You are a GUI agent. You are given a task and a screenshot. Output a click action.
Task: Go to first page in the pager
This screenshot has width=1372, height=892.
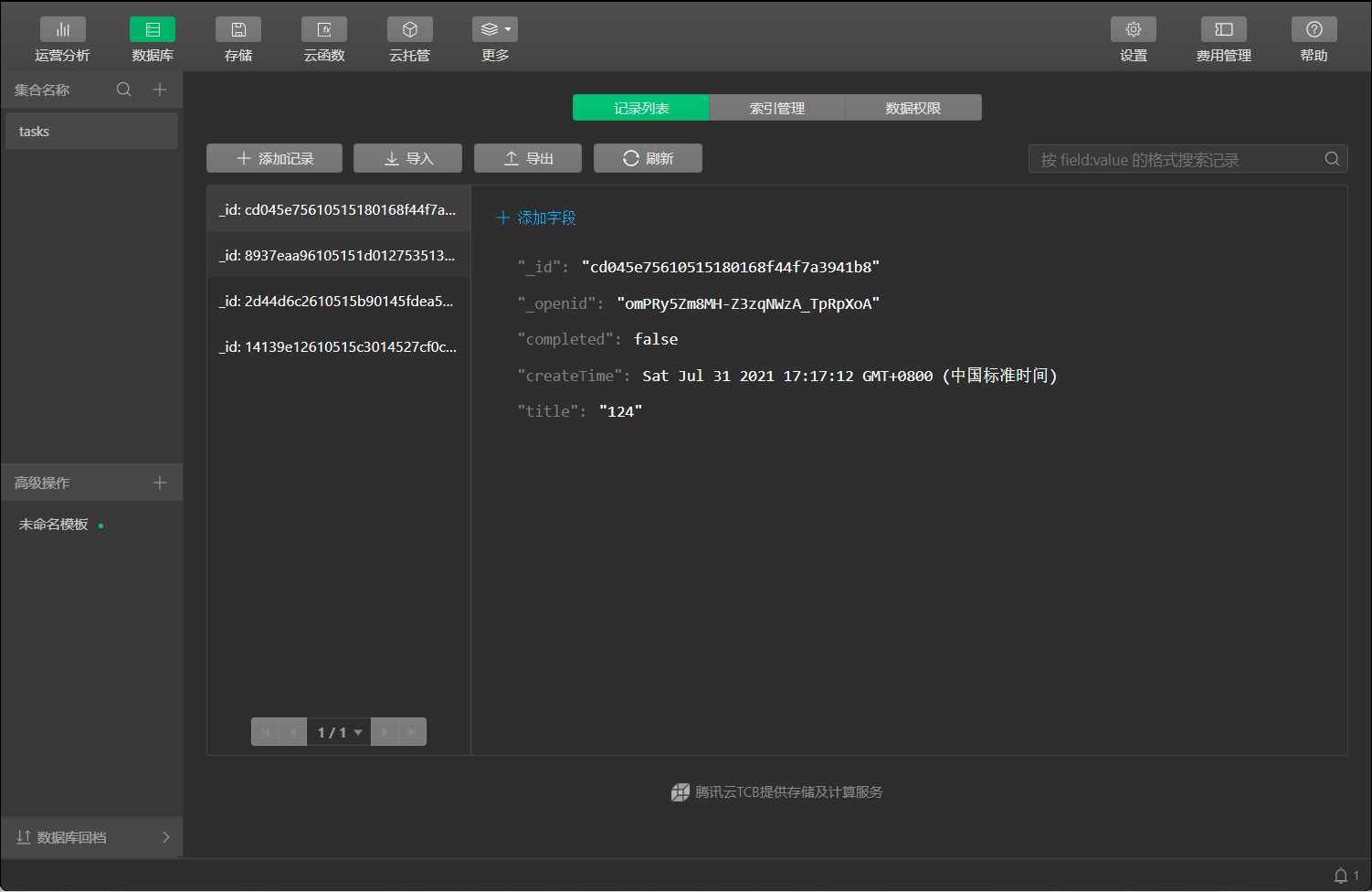pos(266,732)
